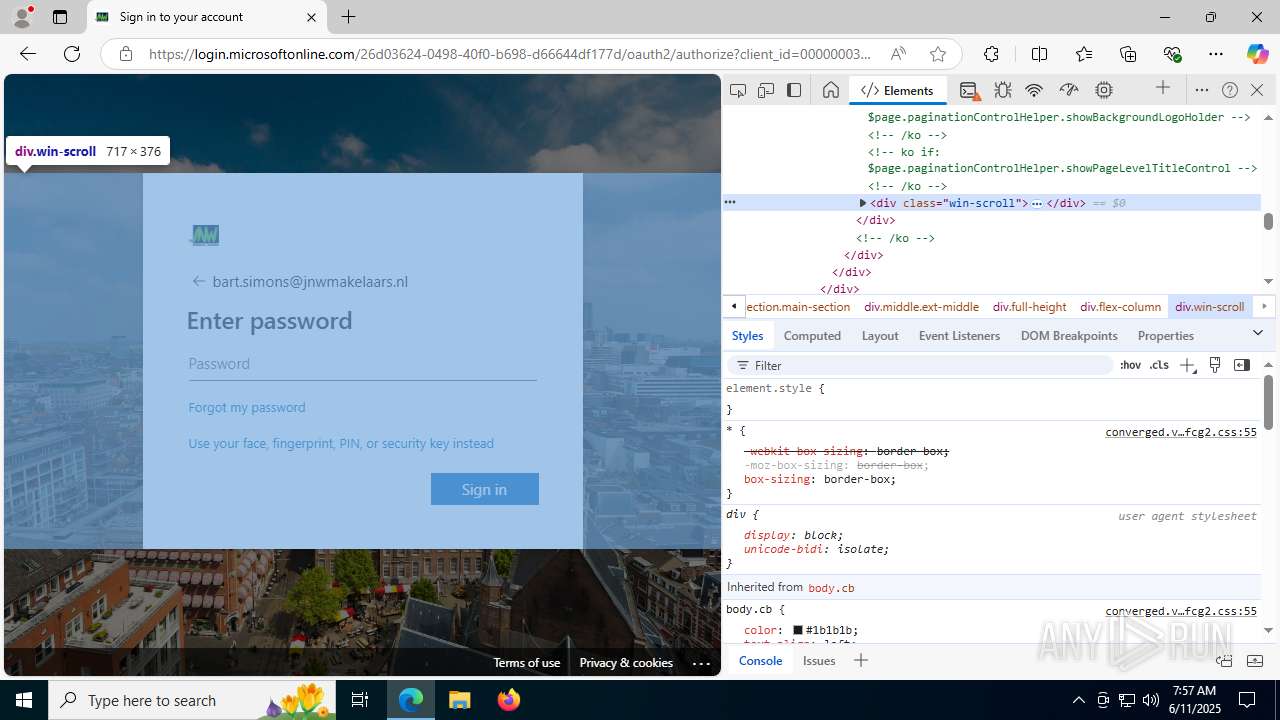Open converged css link for body.cb rule

(1180, 611)
